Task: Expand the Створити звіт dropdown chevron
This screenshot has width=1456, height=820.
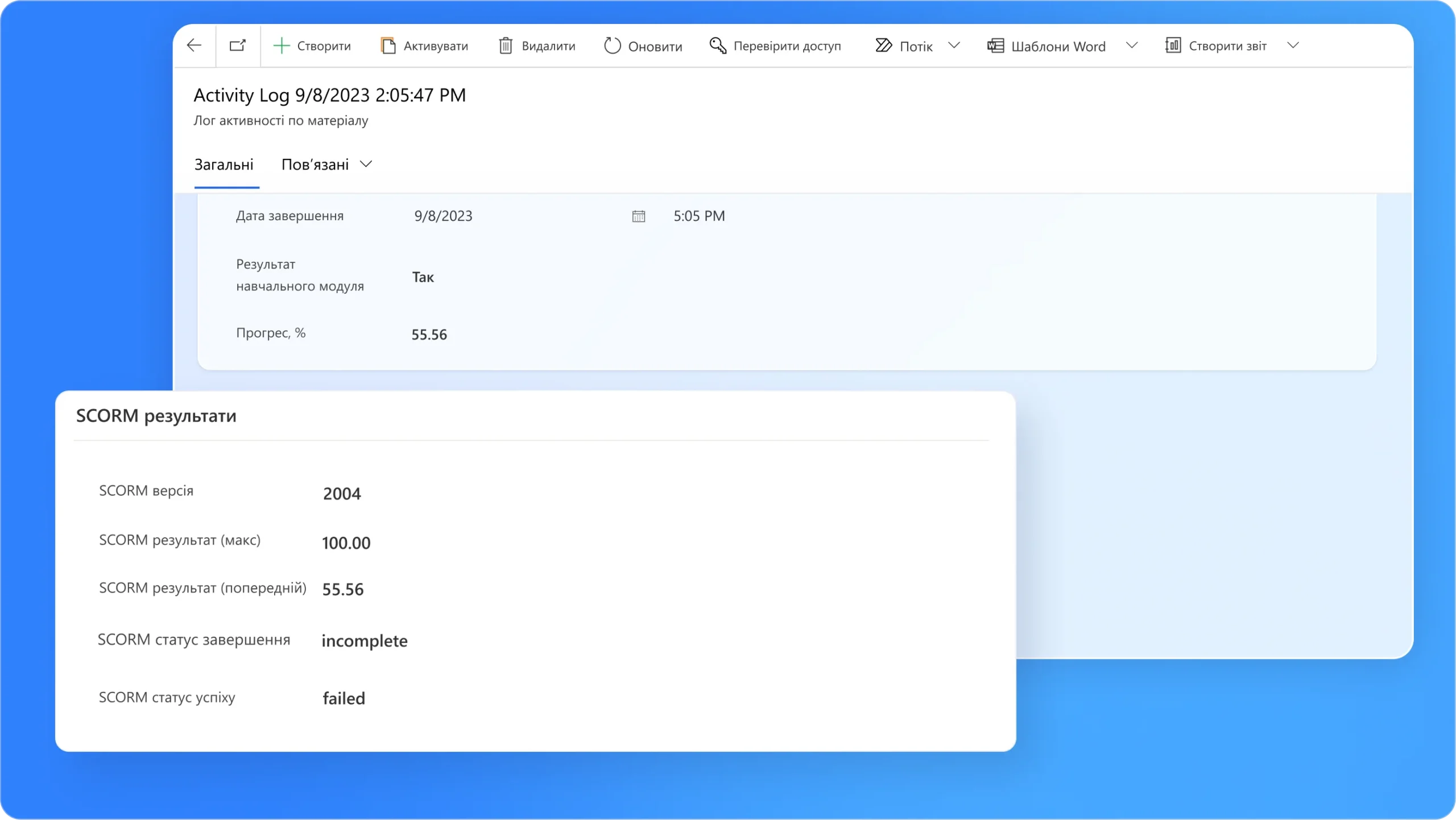Action: pyautogui.click(x=1293, y=46)
